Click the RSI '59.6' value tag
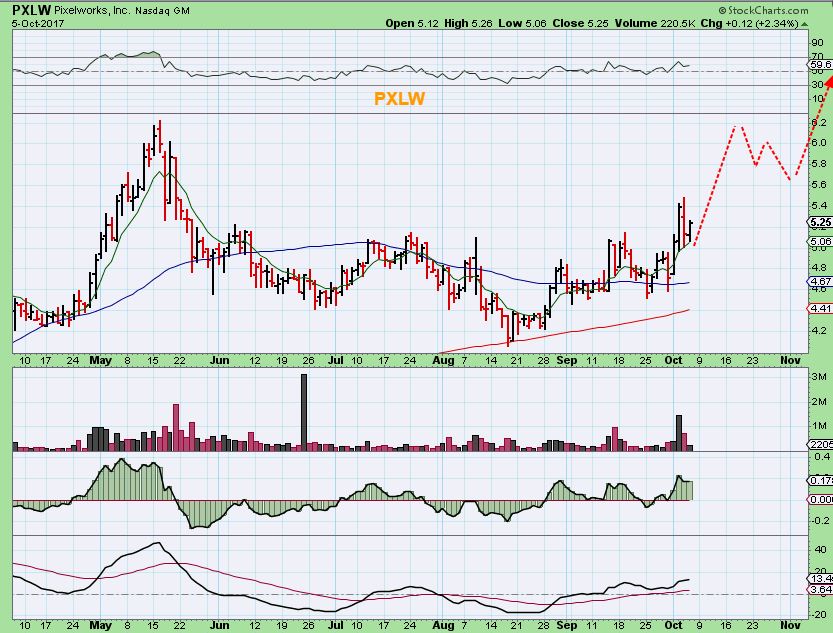This screenshot has height=633, width=833. coord(820,65)
